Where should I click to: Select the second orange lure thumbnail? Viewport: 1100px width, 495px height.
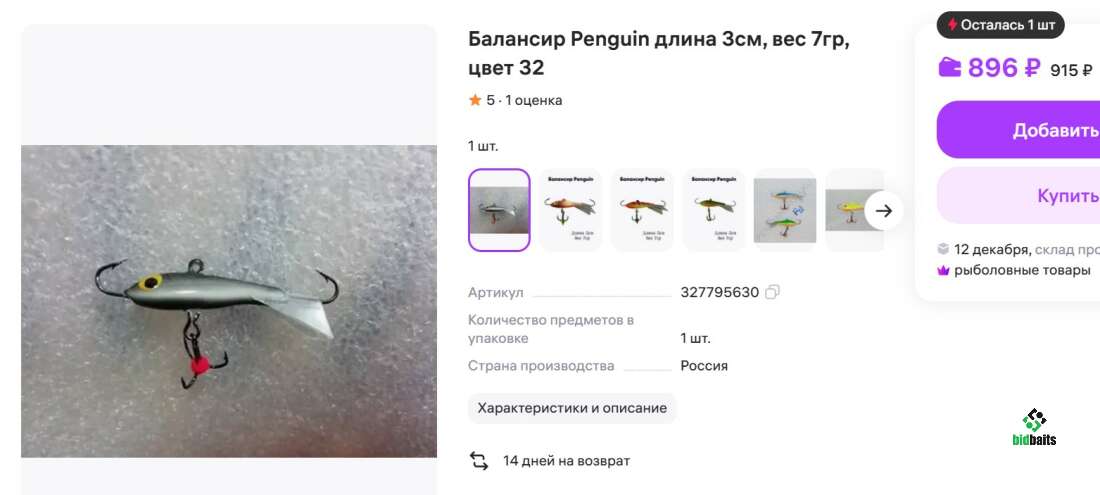point(571,210)
